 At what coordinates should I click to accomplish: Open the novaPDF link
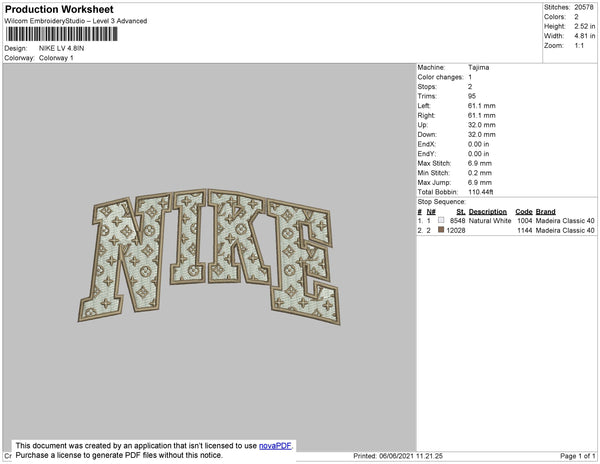coord(275,446)
